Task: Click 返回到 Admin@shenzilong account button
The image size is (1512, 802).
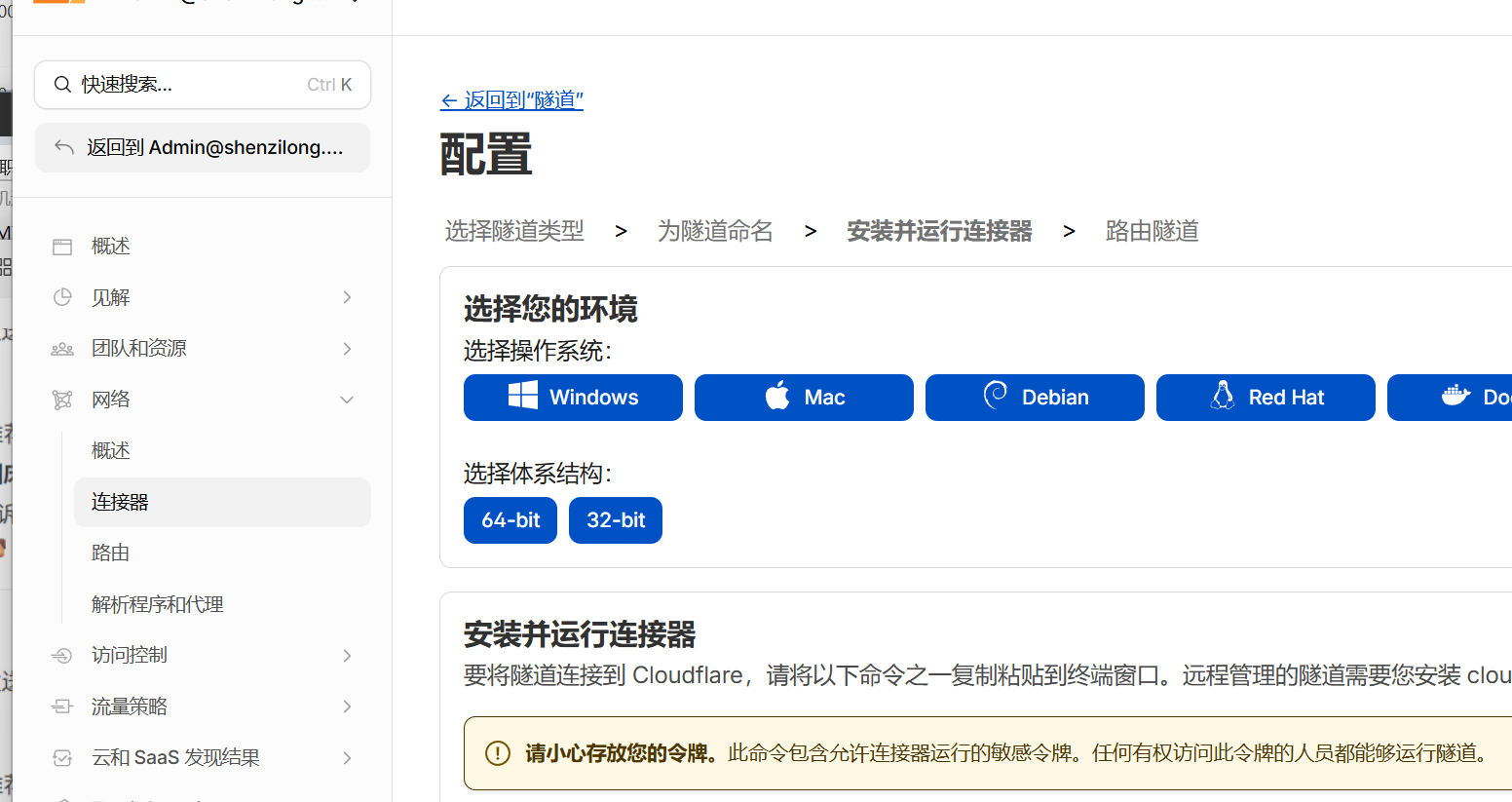Action: [203, 148]
